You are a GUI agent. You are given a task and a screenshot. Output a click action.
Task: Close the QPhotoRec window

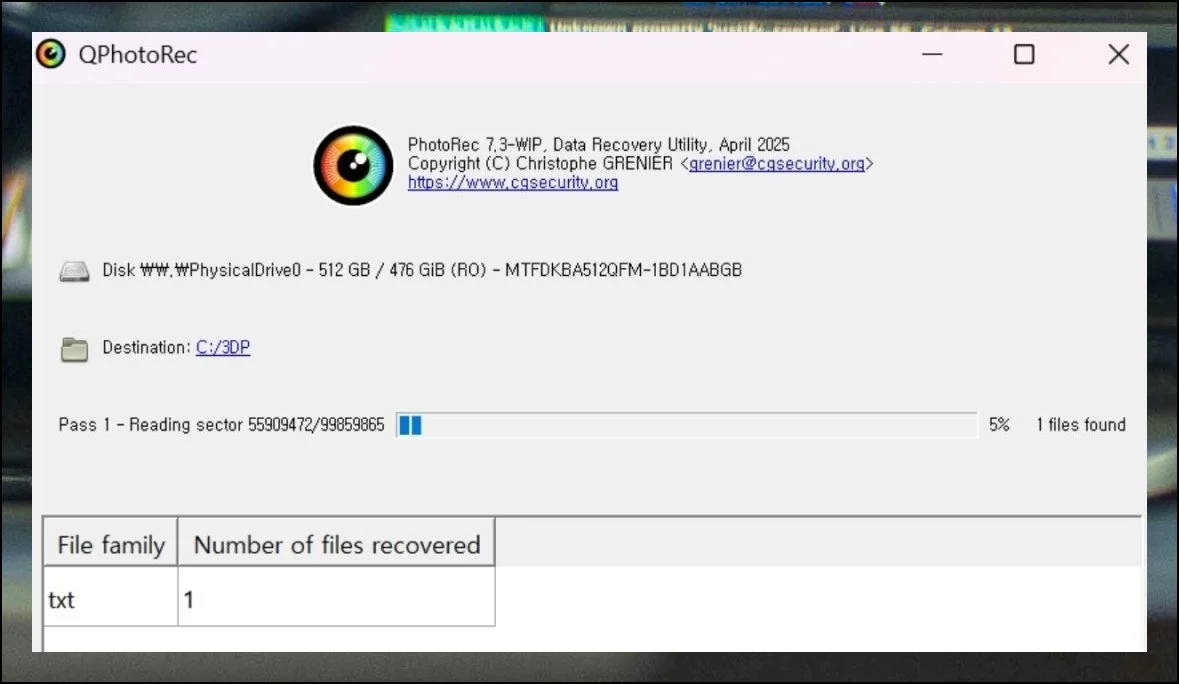pyautogui.click(x=1119, y=54)
